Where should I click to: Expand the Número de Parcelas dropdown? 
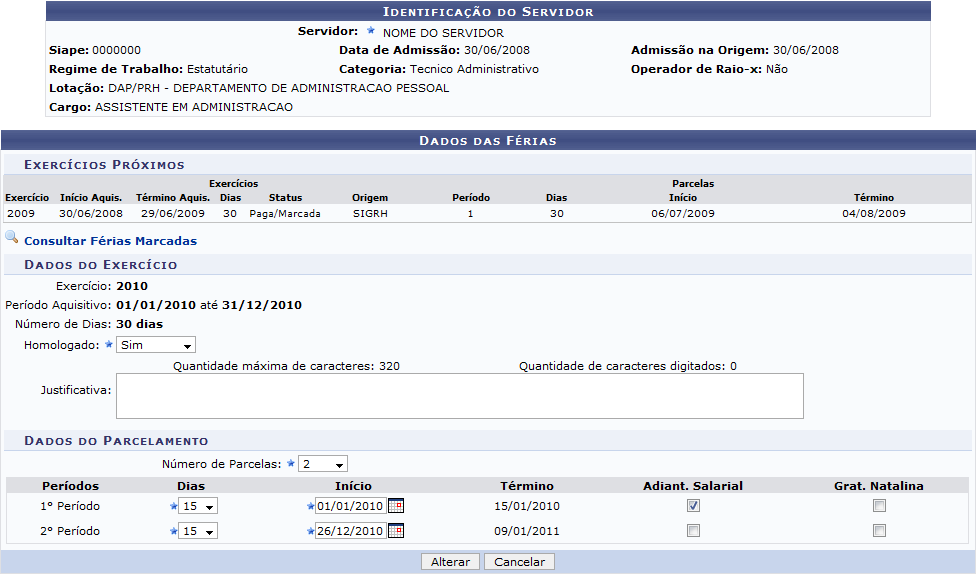pyautogui.click(x=322, y=464)
